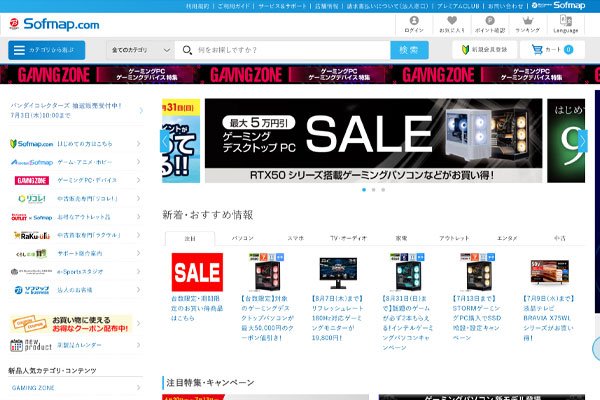Image resolution: width=600 pixels, height=400 pixels.
Task: Open the 中古販売専門「リコレ!」 text link
Action: 87,199
